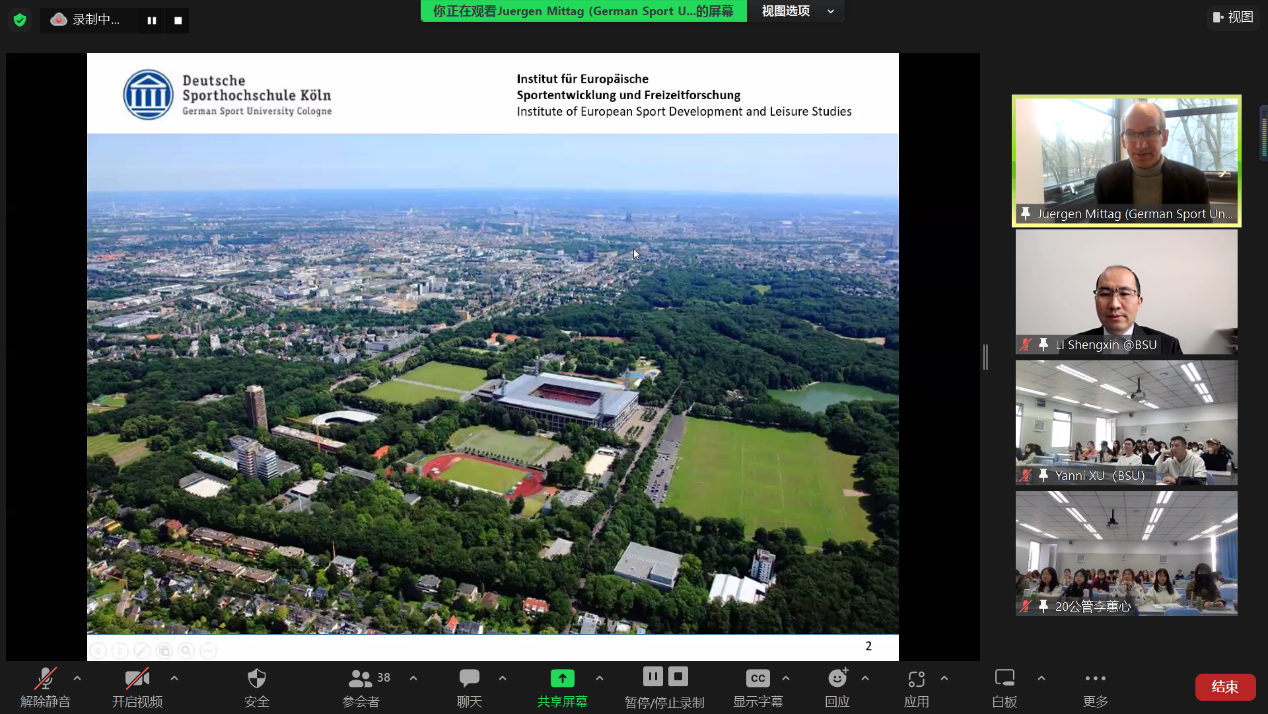Screen dimensions: 1268x714
Task: Open the Participants (参会者) panel
Action: tap(361, 686)
